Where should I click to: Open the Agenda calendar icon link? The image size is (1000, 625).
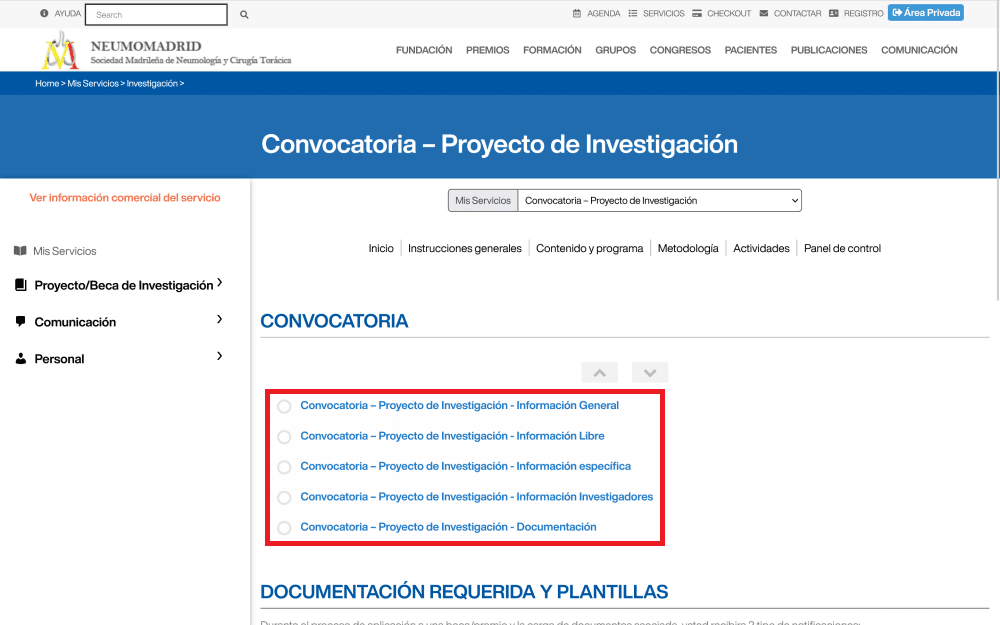(x=577, y=14)
